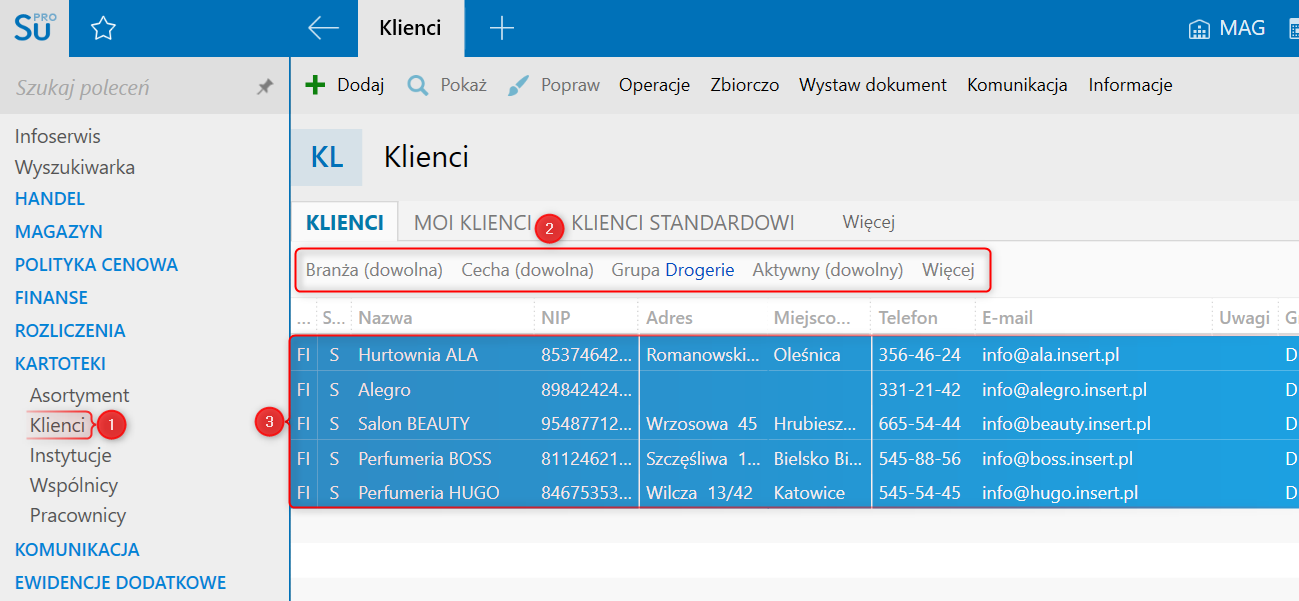
Task: Select the Salon BEAUTY row
Action: [x=795, y=423]
